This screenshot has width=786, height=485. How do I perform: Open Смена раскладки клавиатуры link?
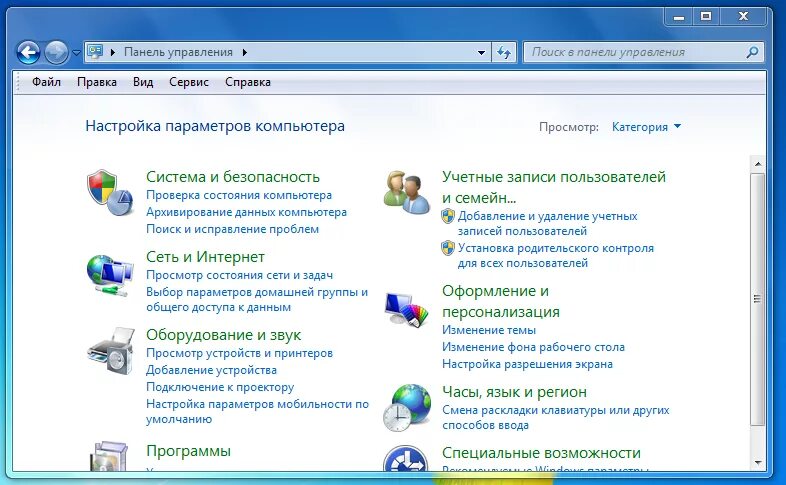click(x=555, y=417)
